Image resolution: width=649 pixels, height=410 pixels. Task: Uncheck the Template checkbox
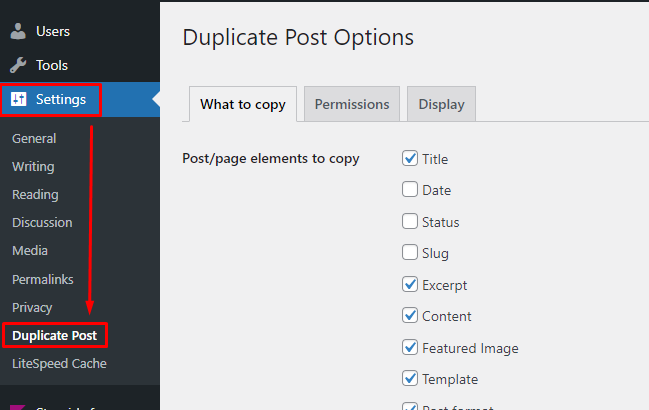[410, 378]
